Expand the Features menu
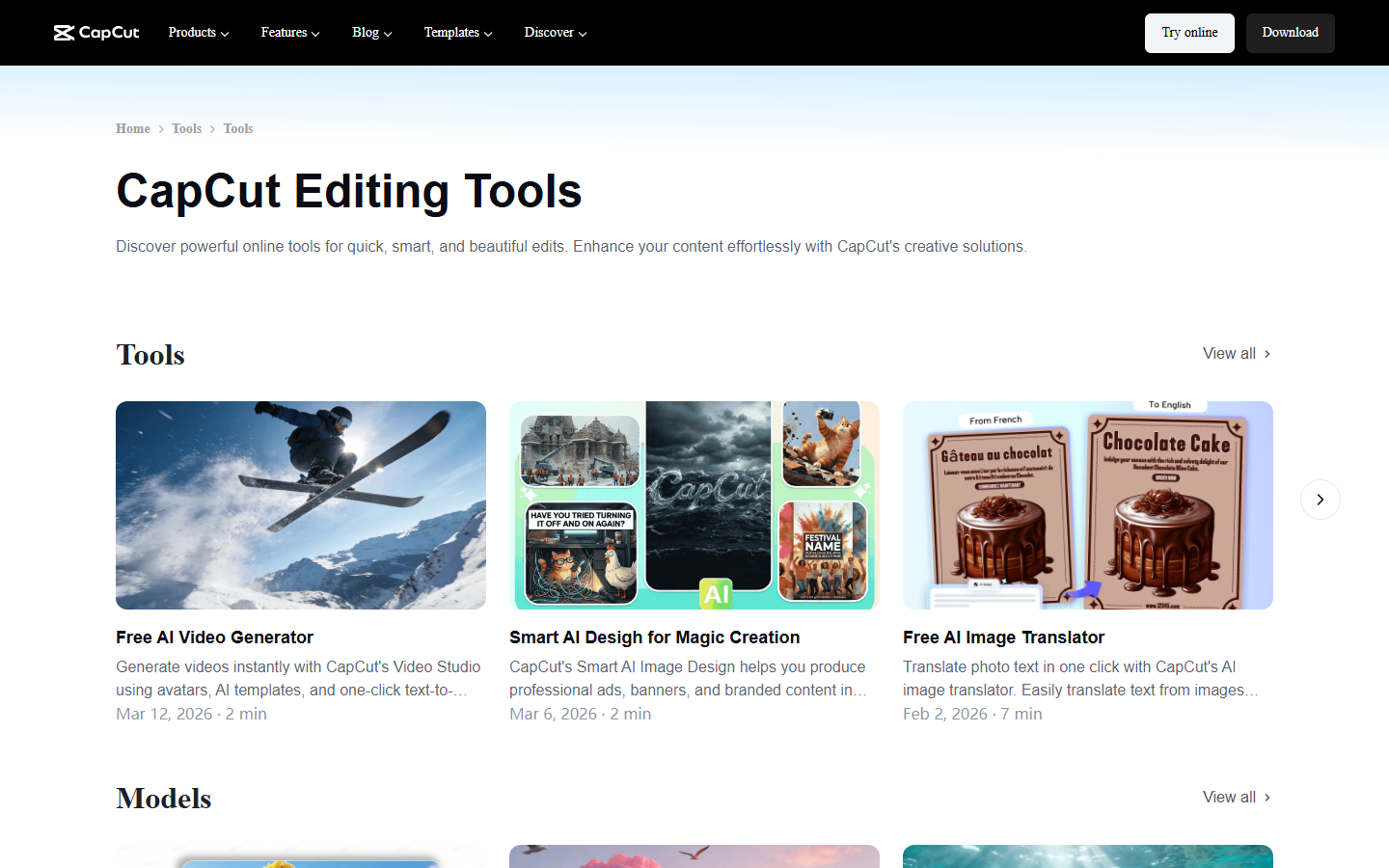This screenshot has height=868, width=1389. pos(289,32)
